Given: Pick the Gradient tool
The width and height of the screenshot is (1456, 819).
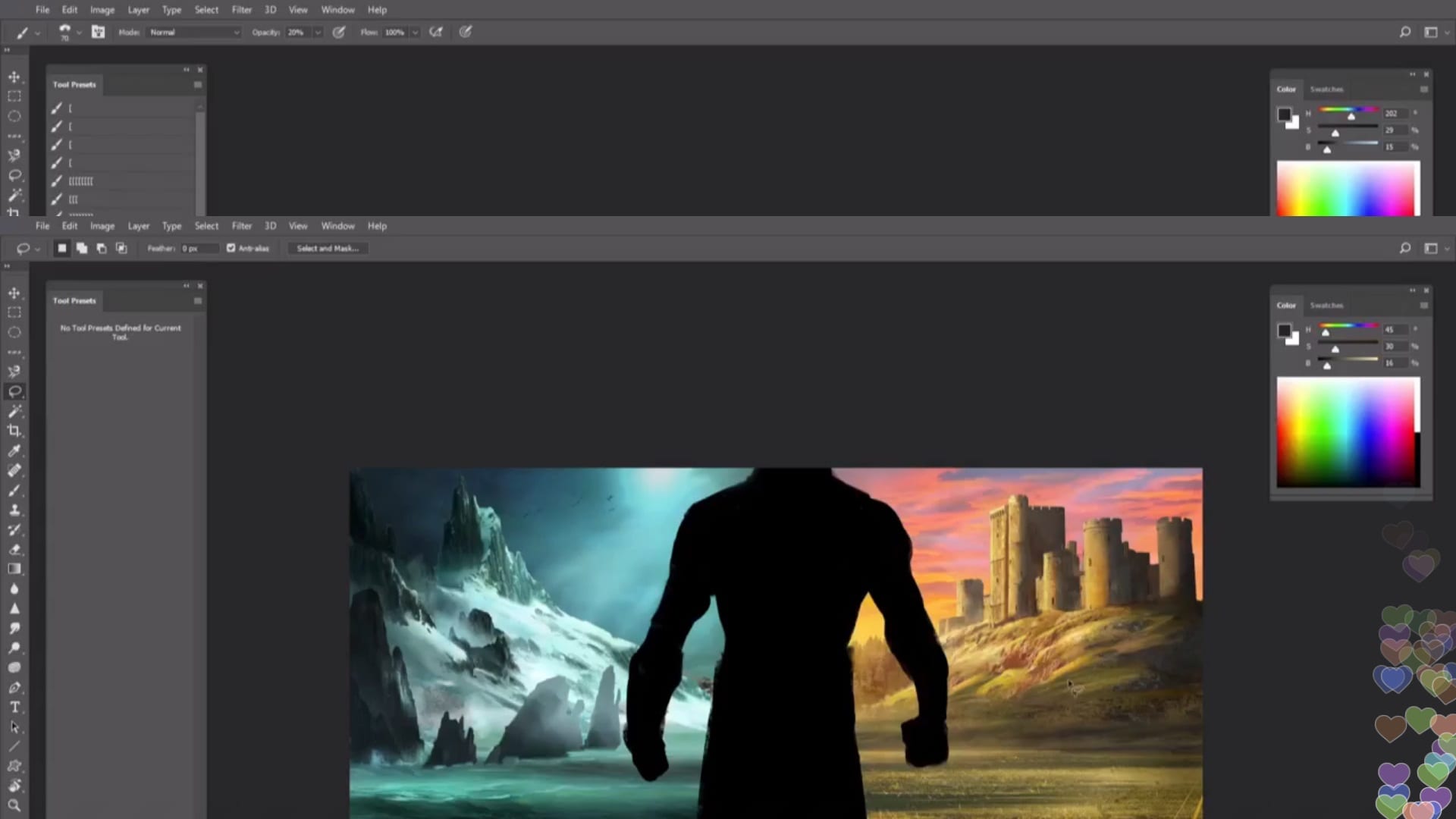Looking at the screenshot, I should (x=14, y=569).
